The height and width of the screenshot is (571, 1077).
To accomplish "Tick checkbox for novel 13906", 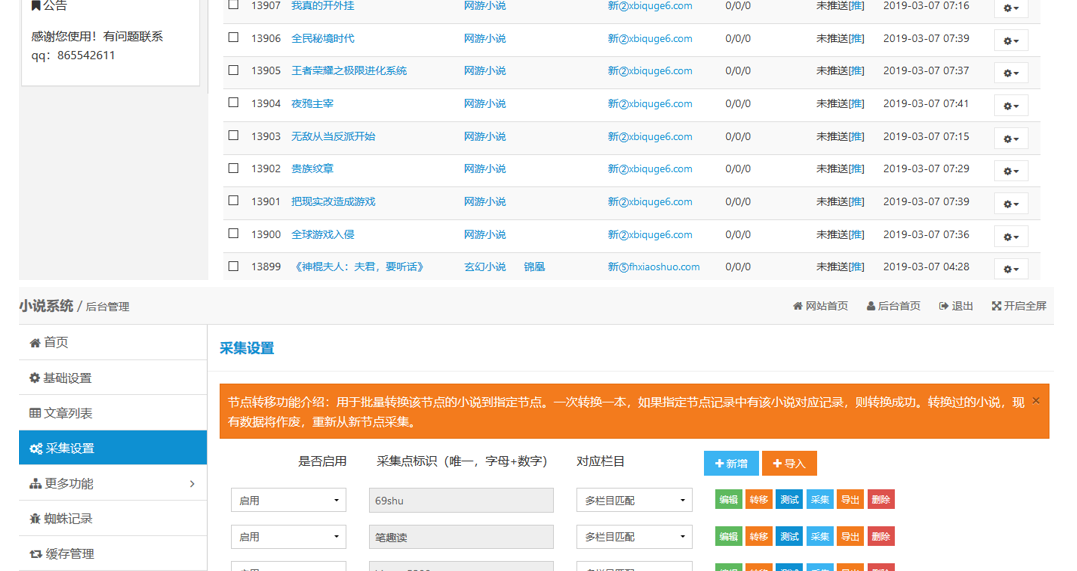I will point(233,38).
